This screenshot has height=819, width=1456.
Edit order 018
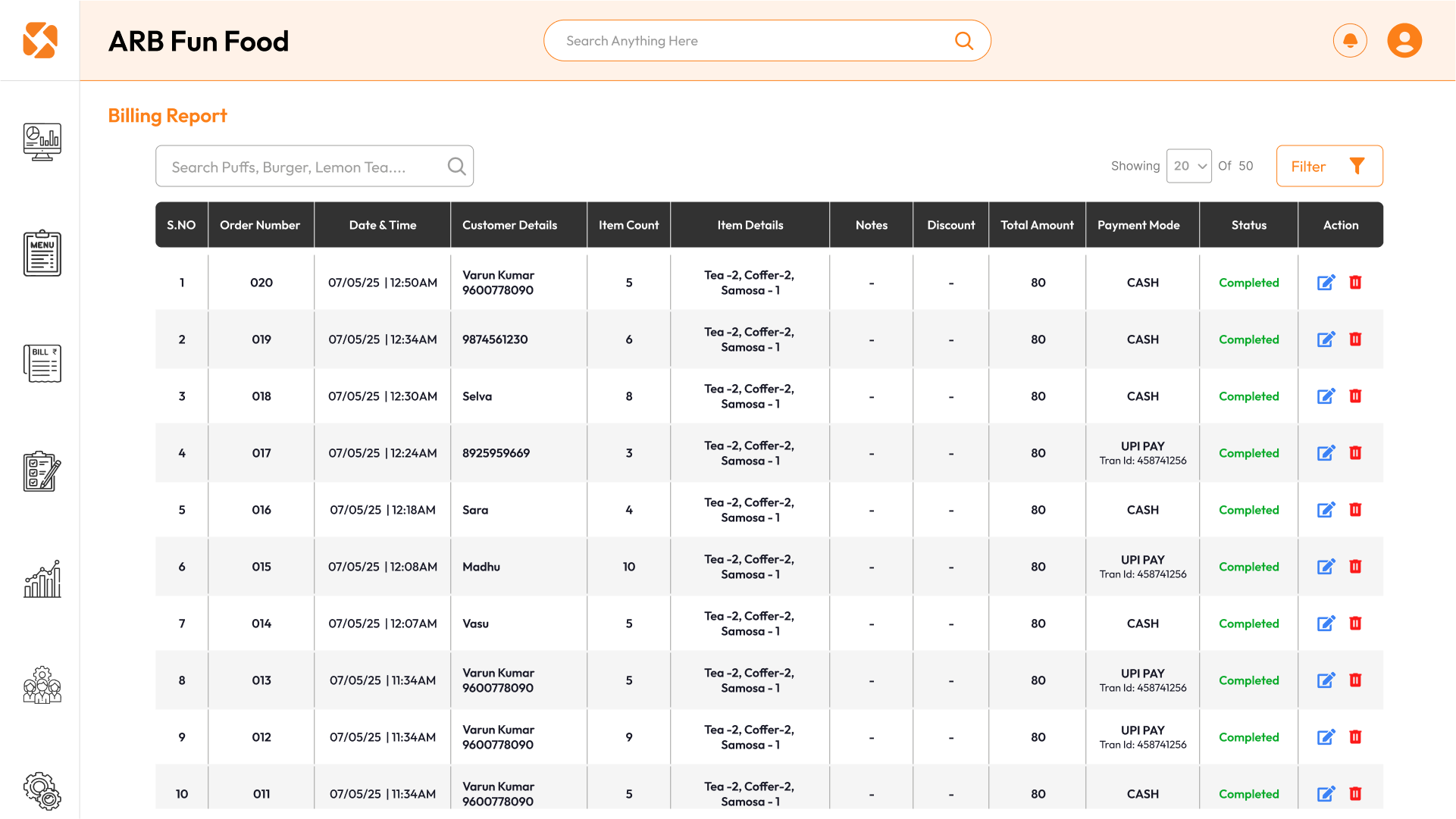pos(1326,396)
